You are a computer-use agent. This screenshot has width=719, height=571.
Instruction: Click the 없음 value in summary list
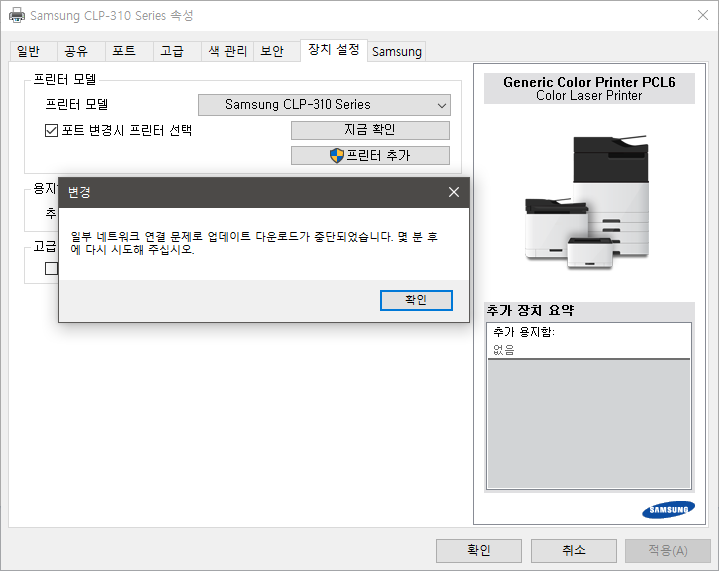coord(503,350)
